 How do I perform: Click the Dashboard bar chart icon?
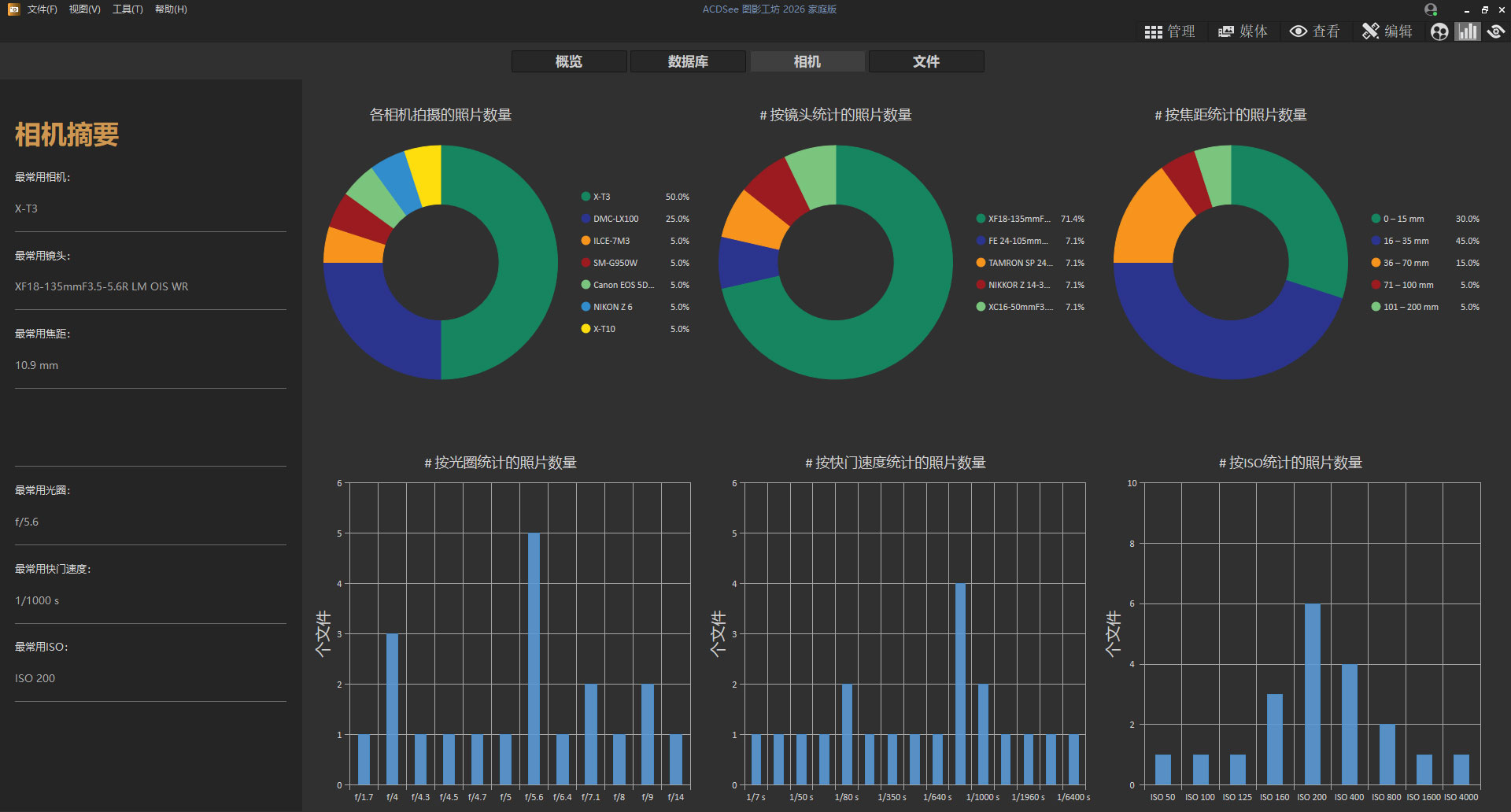coord(1468,31)
